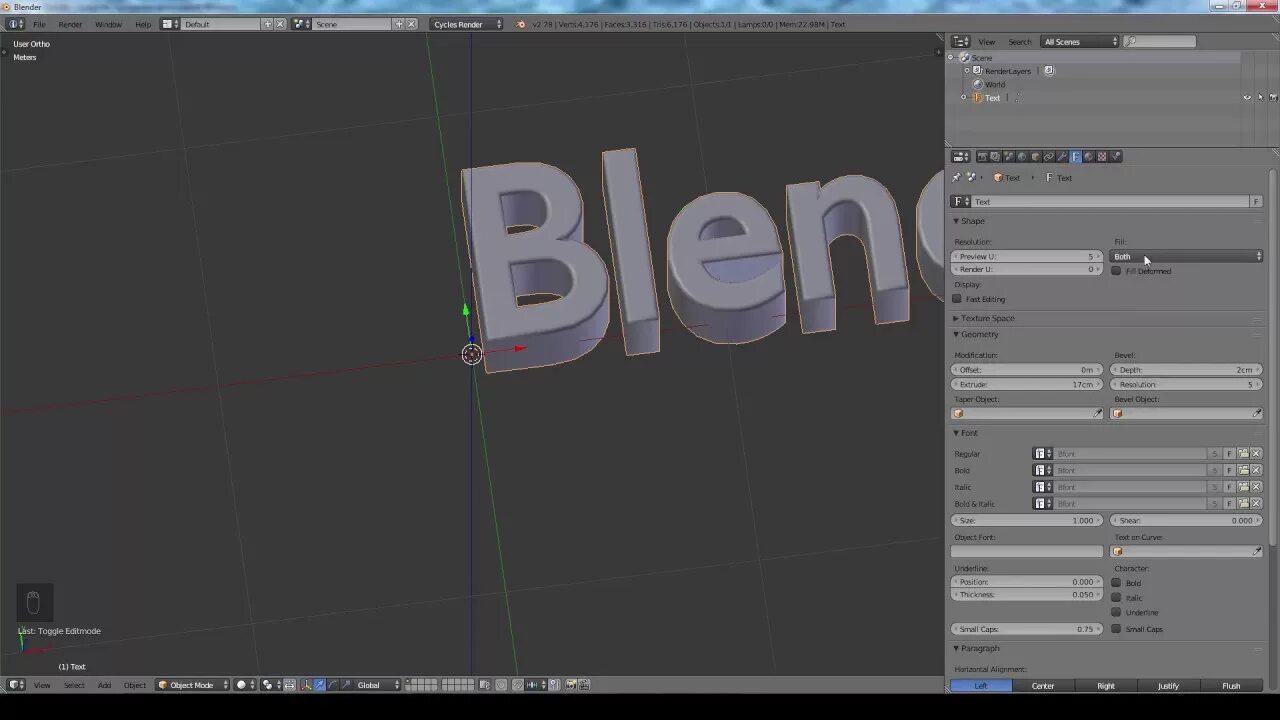
Task: Expand the Texture Space panel
Action: [987, 318]
